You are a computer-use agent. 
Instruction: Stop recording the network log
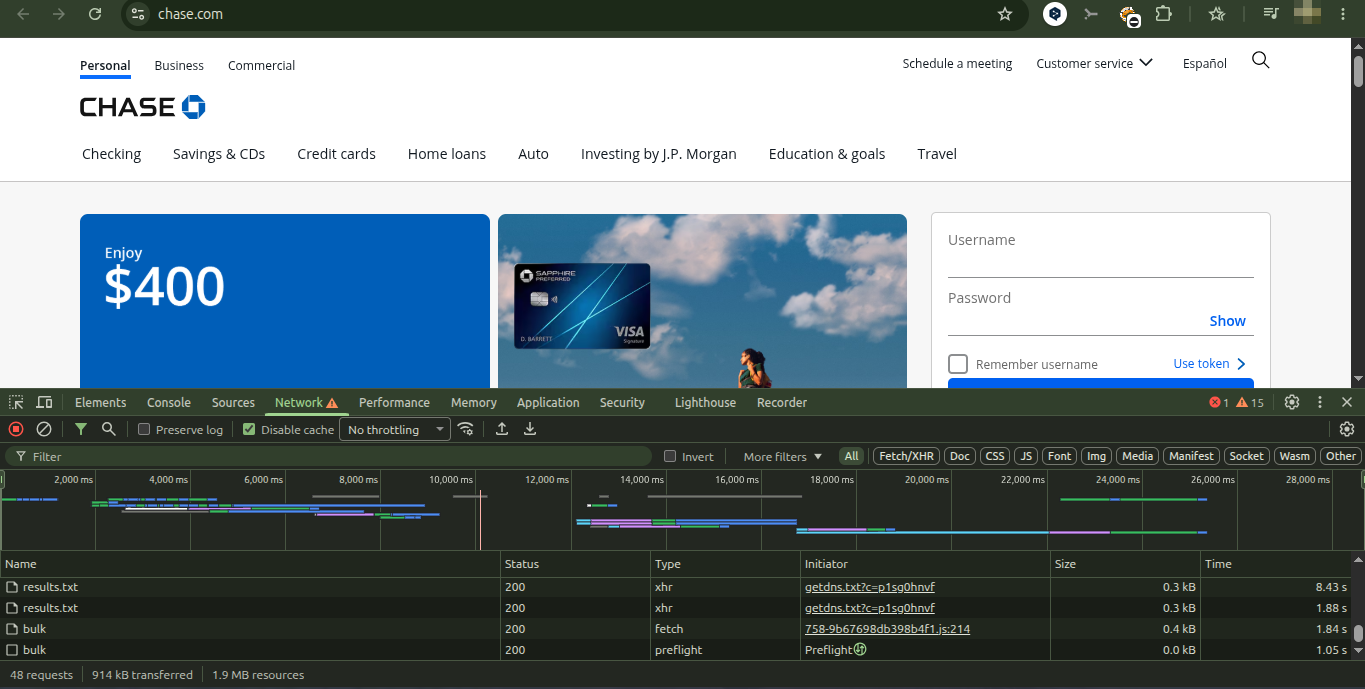pyautogui.click(x=16, y=429)
